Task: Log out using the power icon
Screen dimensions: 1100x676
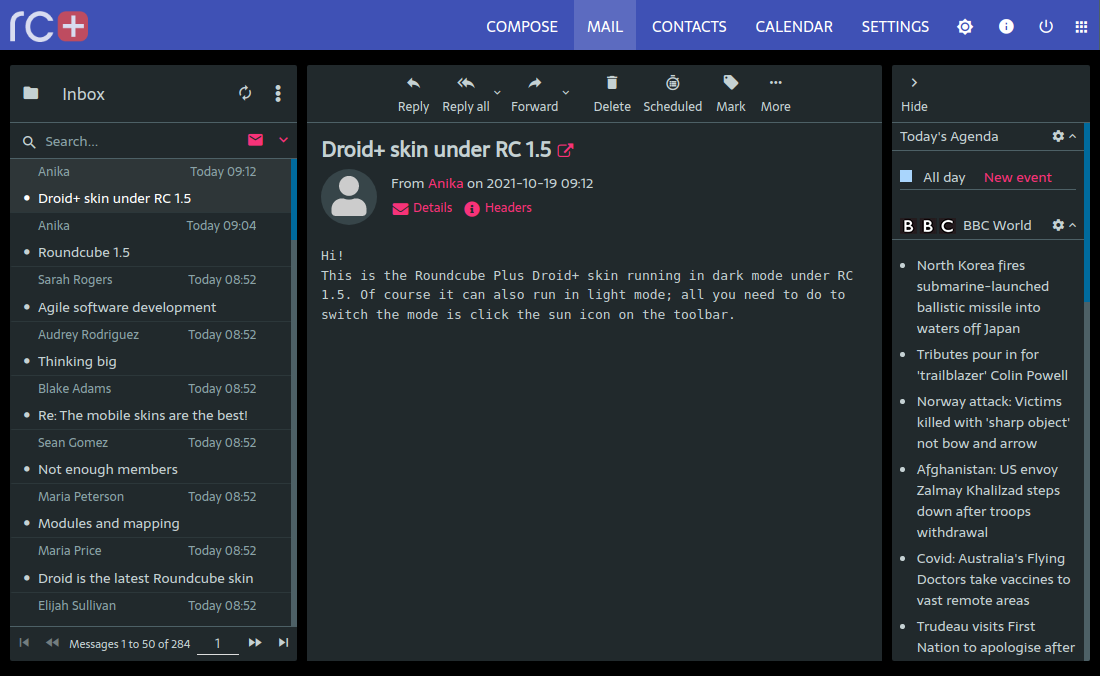Action: tap(1045, 27)
